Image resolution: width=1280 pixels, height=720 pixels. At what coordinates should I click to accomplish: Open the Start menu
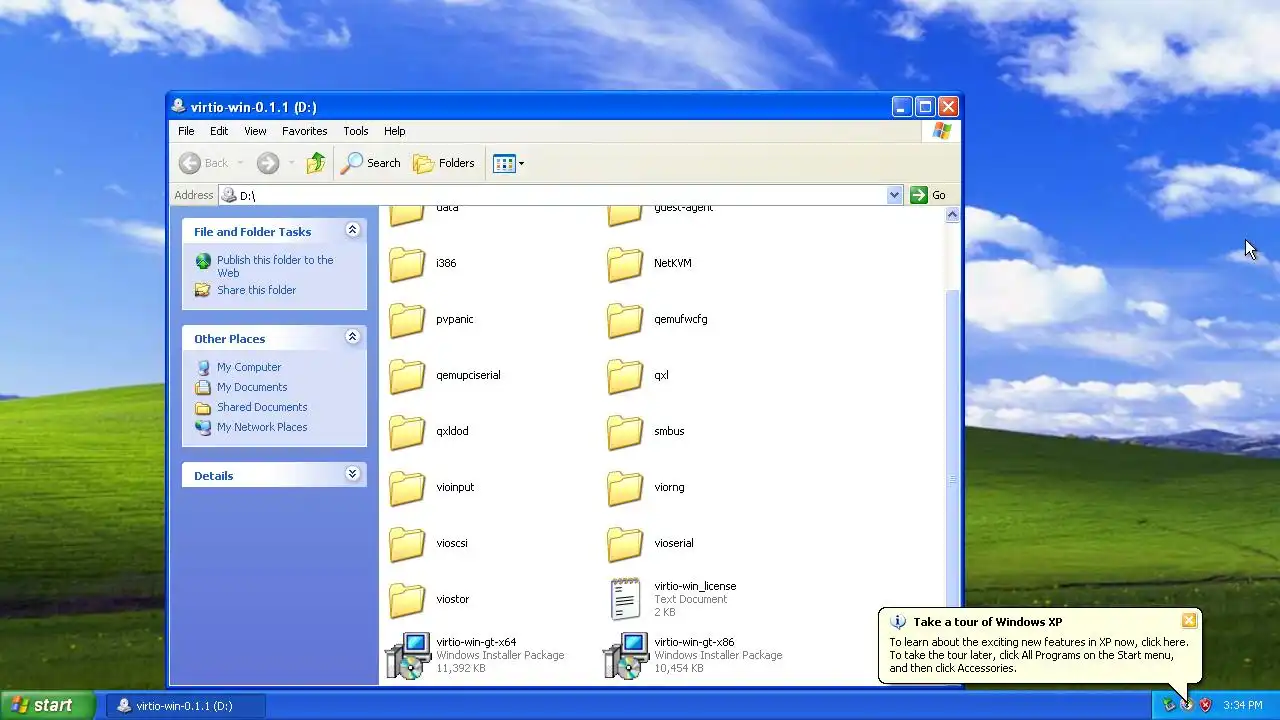click(x=47, y=705)
